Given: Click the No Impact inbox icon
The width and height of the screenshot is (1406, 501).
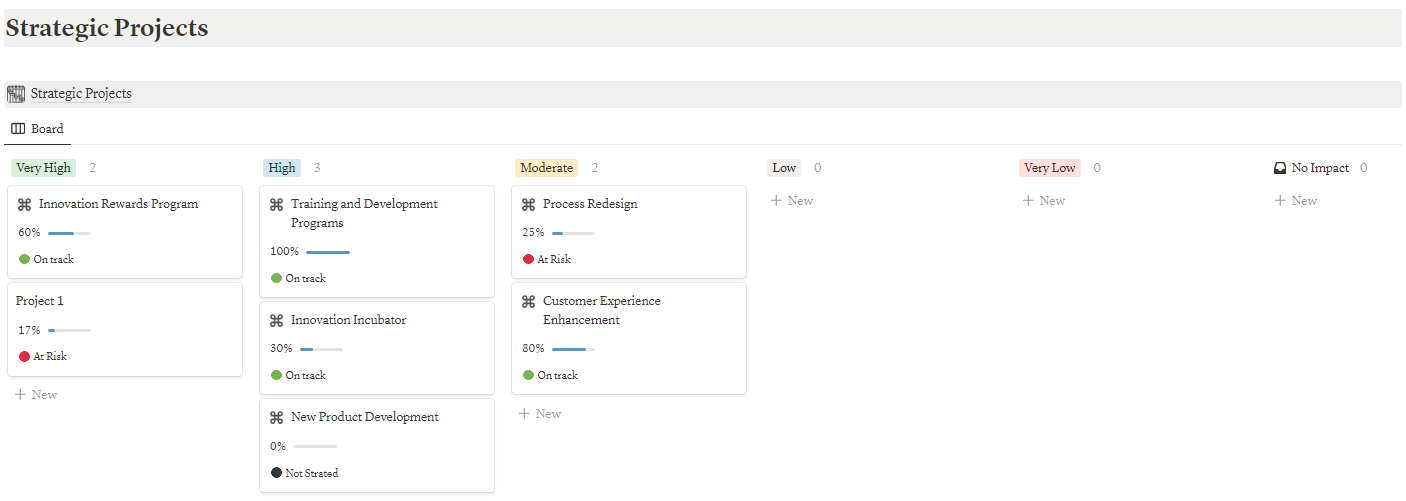Looking at the screenshot, I should click(x=1280, y=168).
